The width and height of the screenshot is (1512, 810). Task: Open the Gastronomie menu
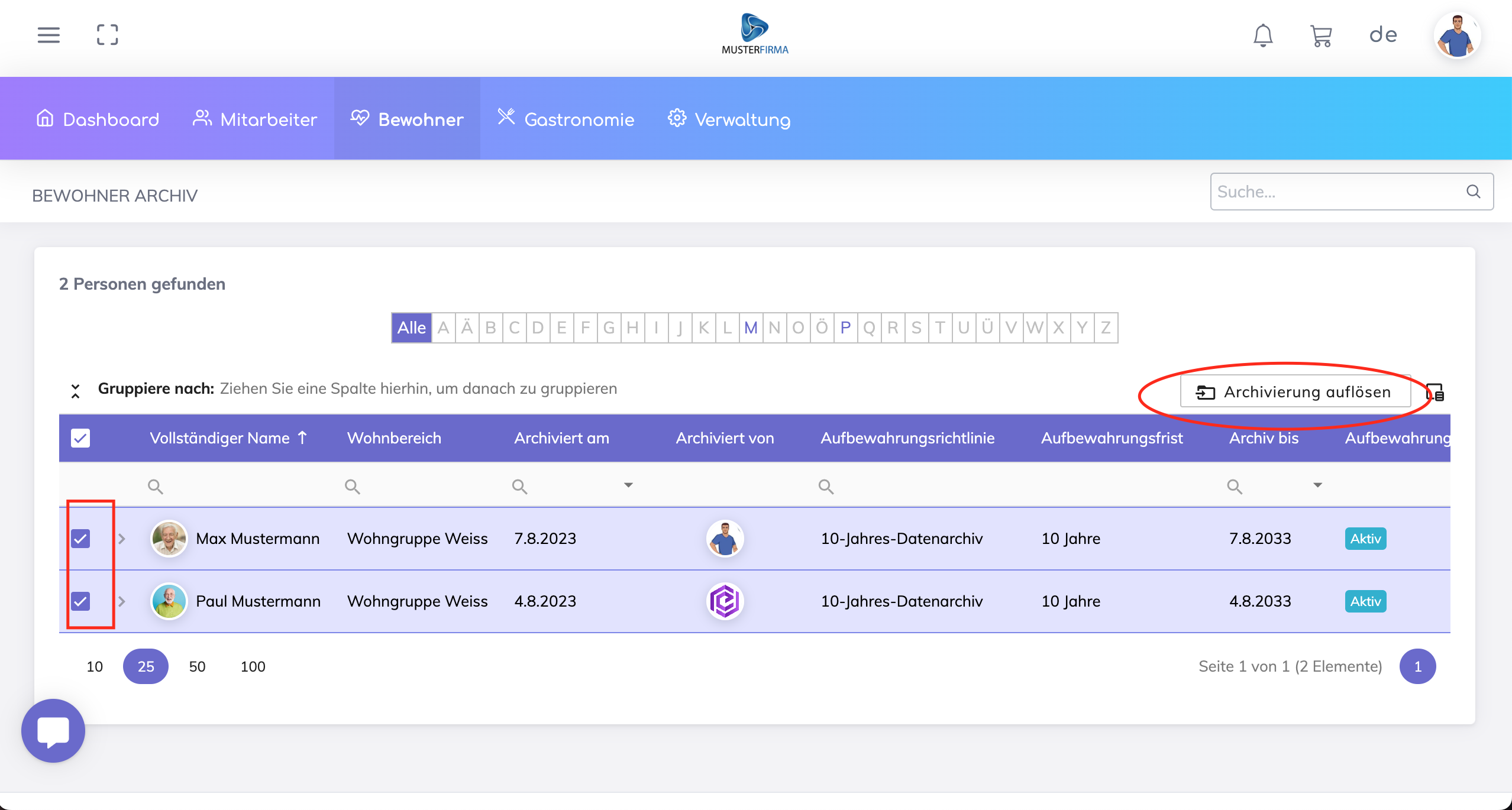point(566,119)
